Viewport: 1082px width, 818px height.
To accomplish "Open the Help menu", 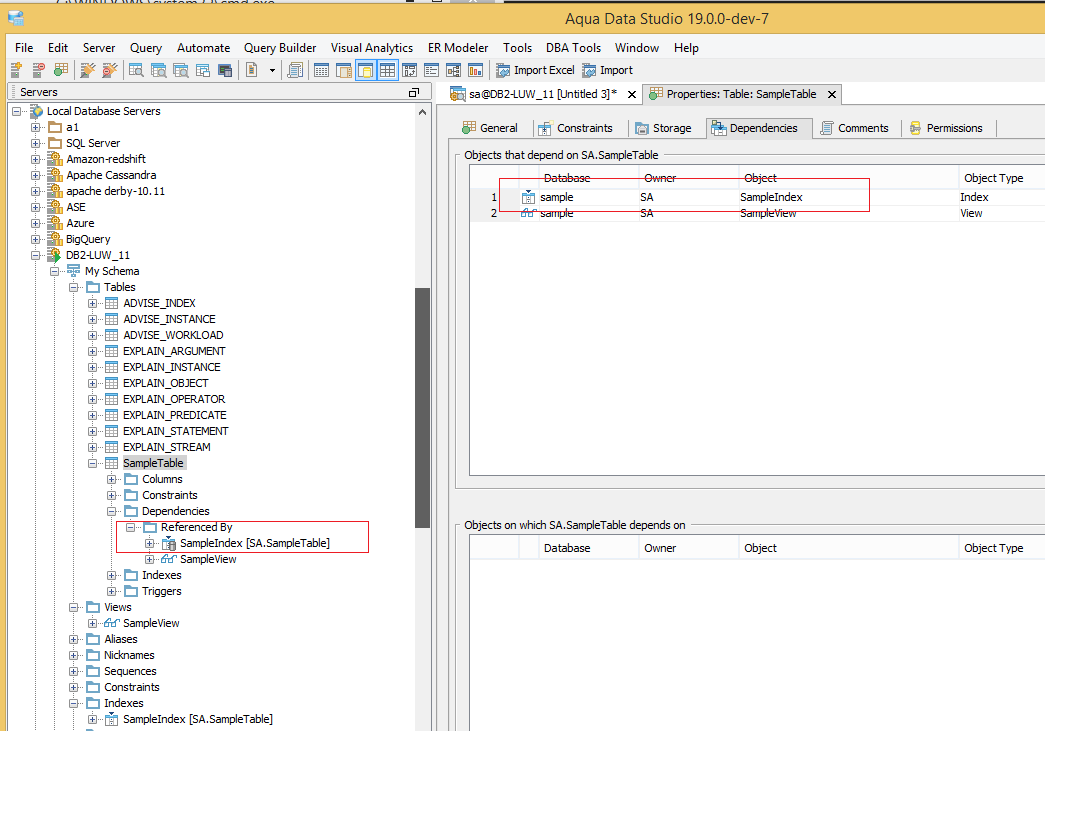I will [x=687, y=48].
